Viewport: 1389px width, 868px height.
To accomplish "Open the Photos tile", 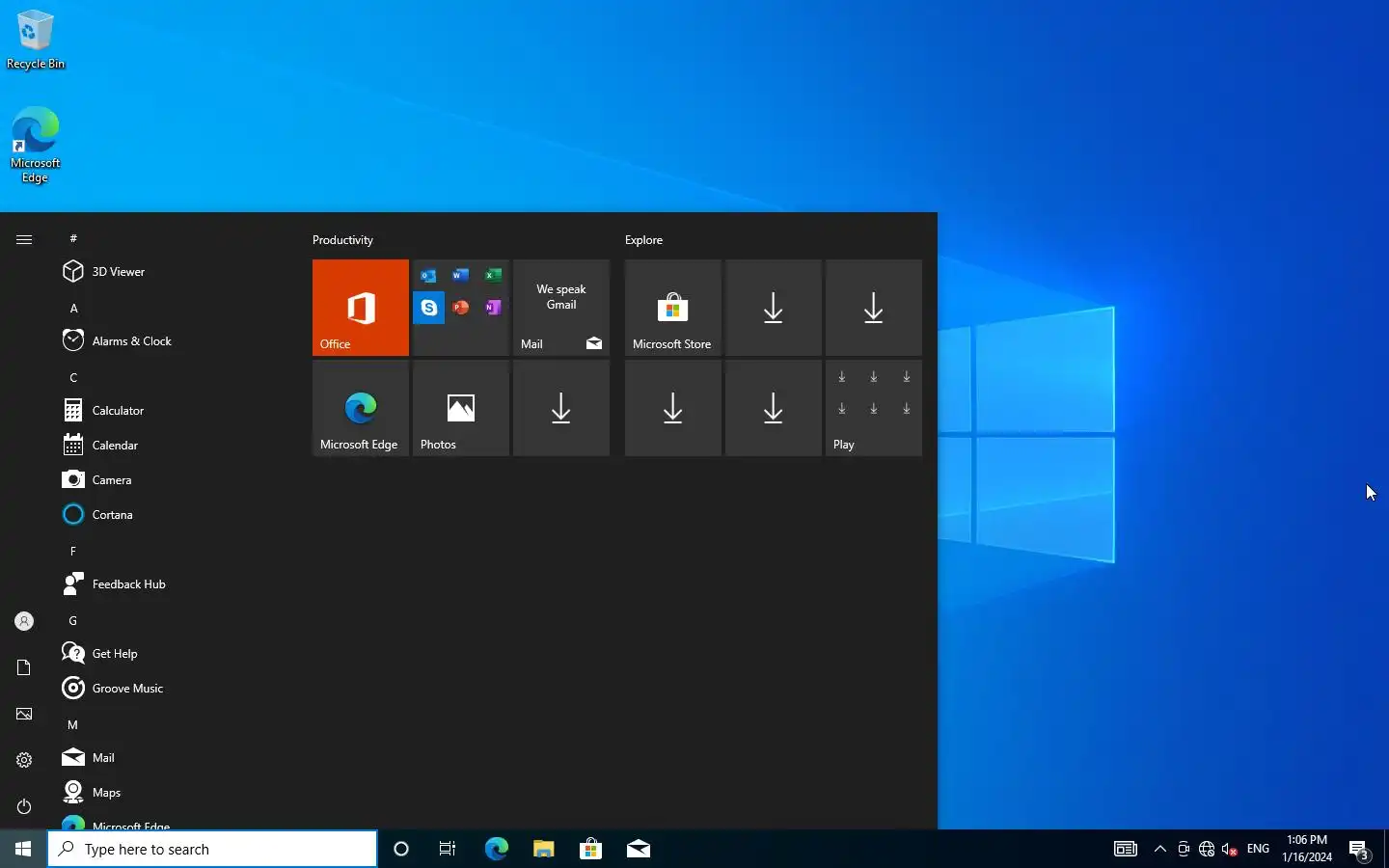I will coord(461,408).
